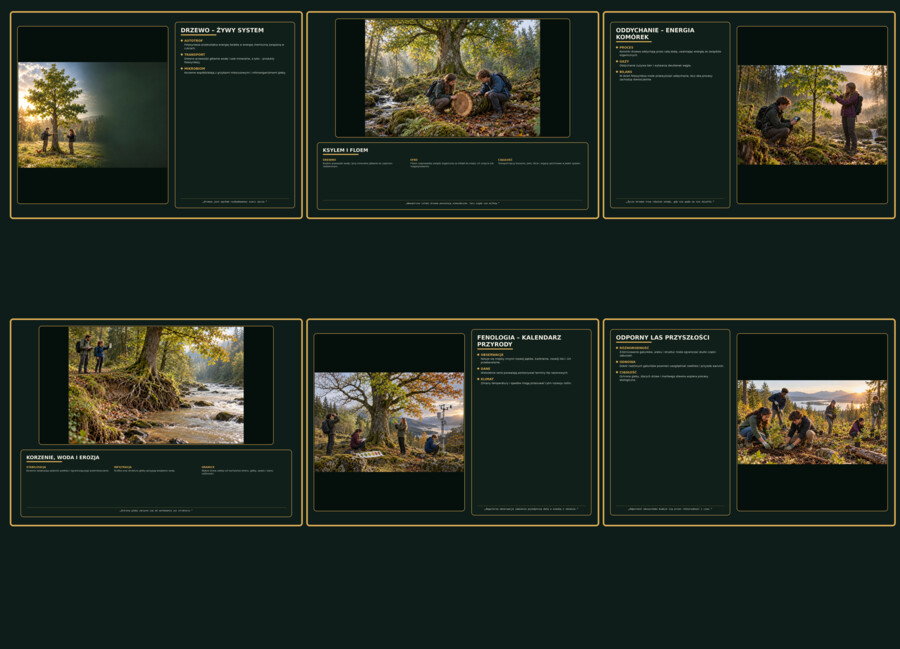This screenshot has height=649, width=900.
Task: Click the title 'FENOLOGIA – KALENDARZ PRZYRODY'
Action: tap(519, 341)
